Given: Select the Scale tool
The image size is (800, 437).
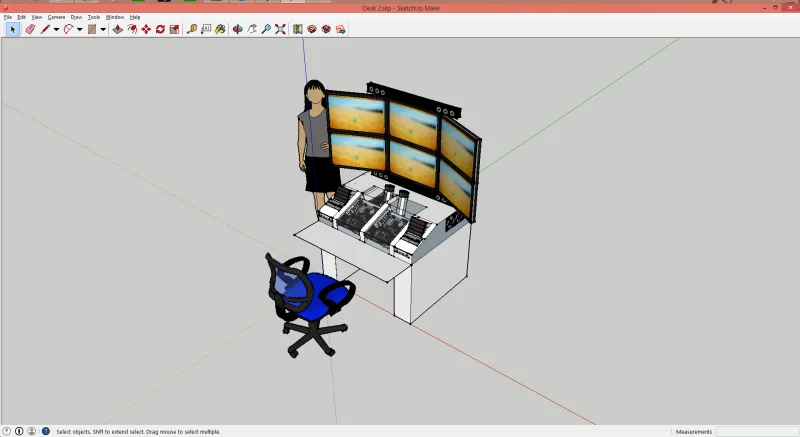Looking at the screenshot, I should [174, 29].
